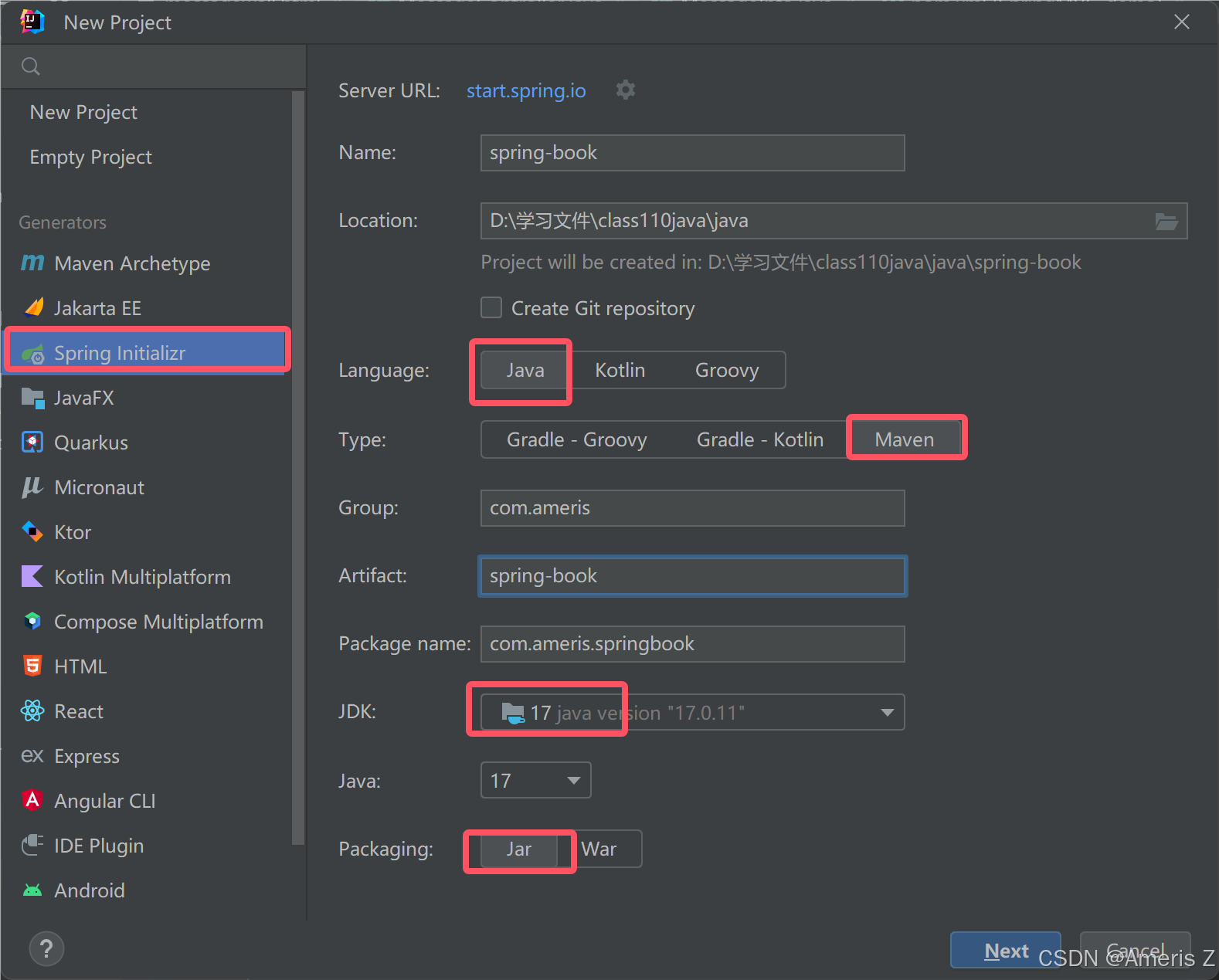The image size is (1219, 980).
Task: Click the IDE Plugin icon
Action: click(x=32, y=846)
